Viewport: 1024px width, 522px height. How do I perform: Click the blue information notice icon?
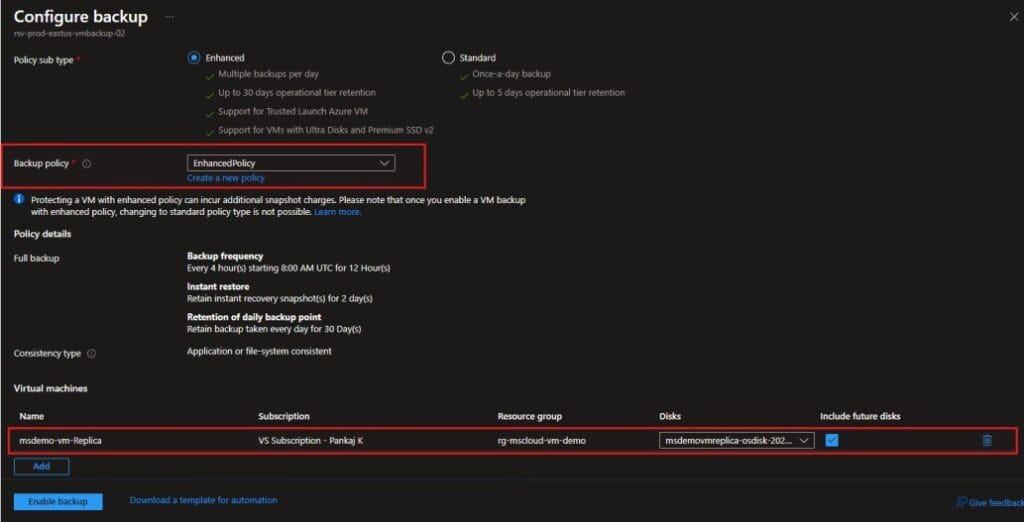tap(19, 199)
